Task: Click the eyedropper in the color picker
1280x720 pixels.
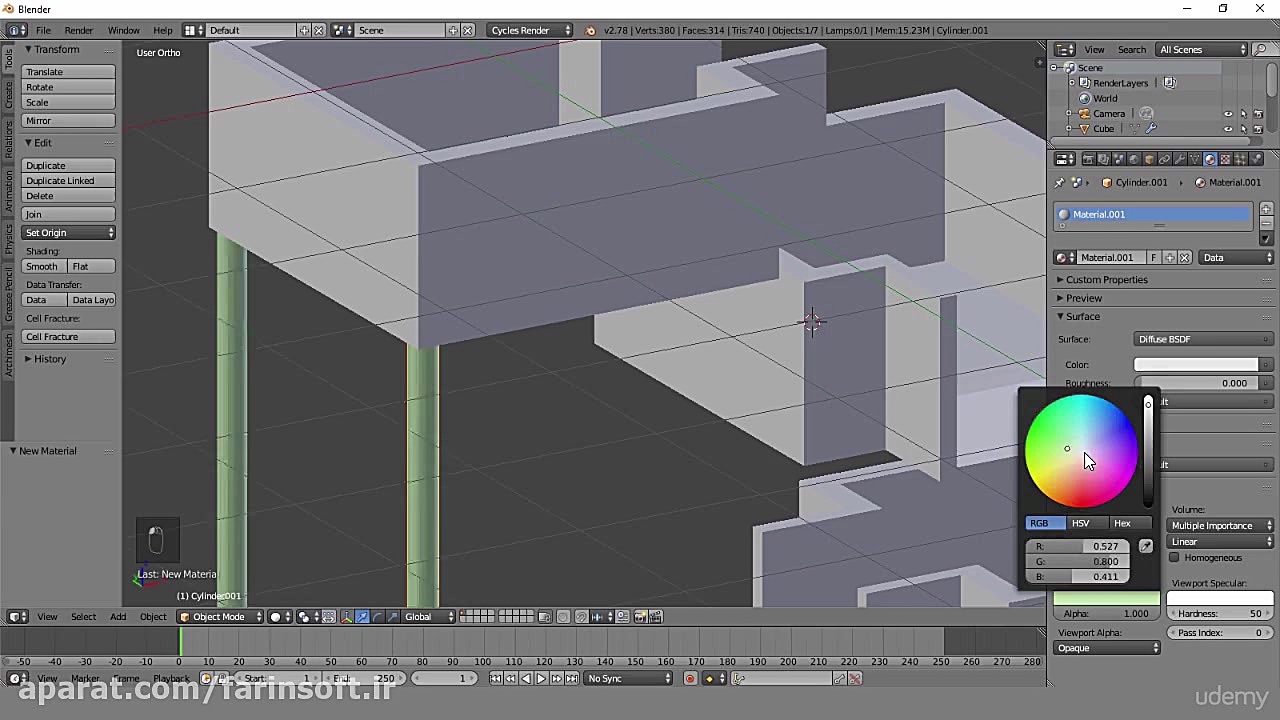Action: 1146,546
